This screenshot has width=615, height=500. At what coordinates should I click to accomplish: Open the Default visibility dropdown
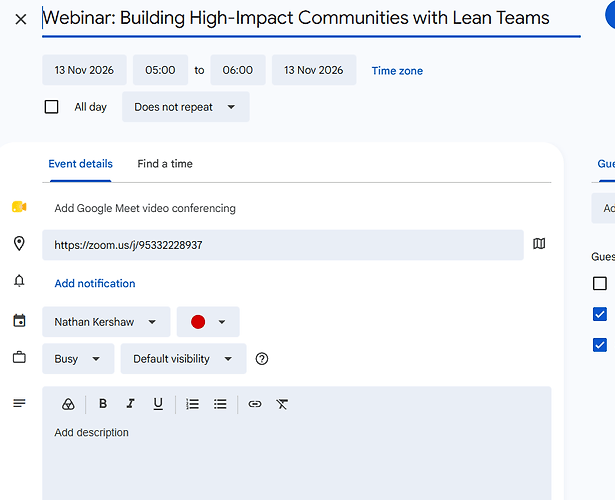click(x=183, y=359)
